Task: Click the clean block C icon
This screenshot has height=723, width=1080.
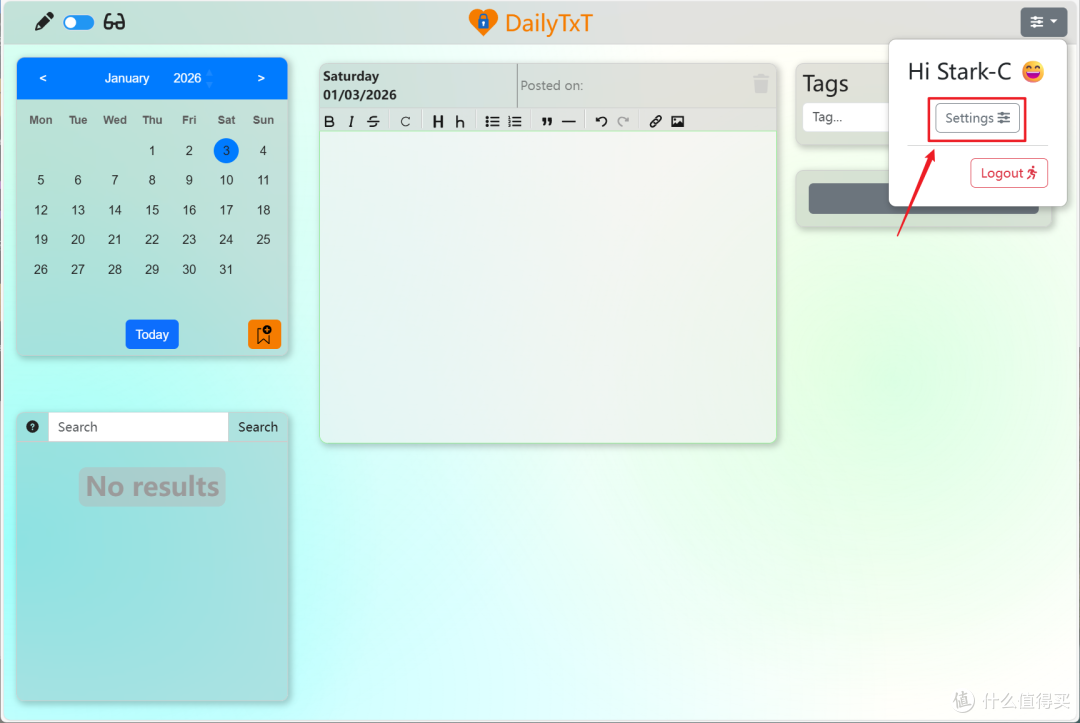Action: (x=405, y=122)
